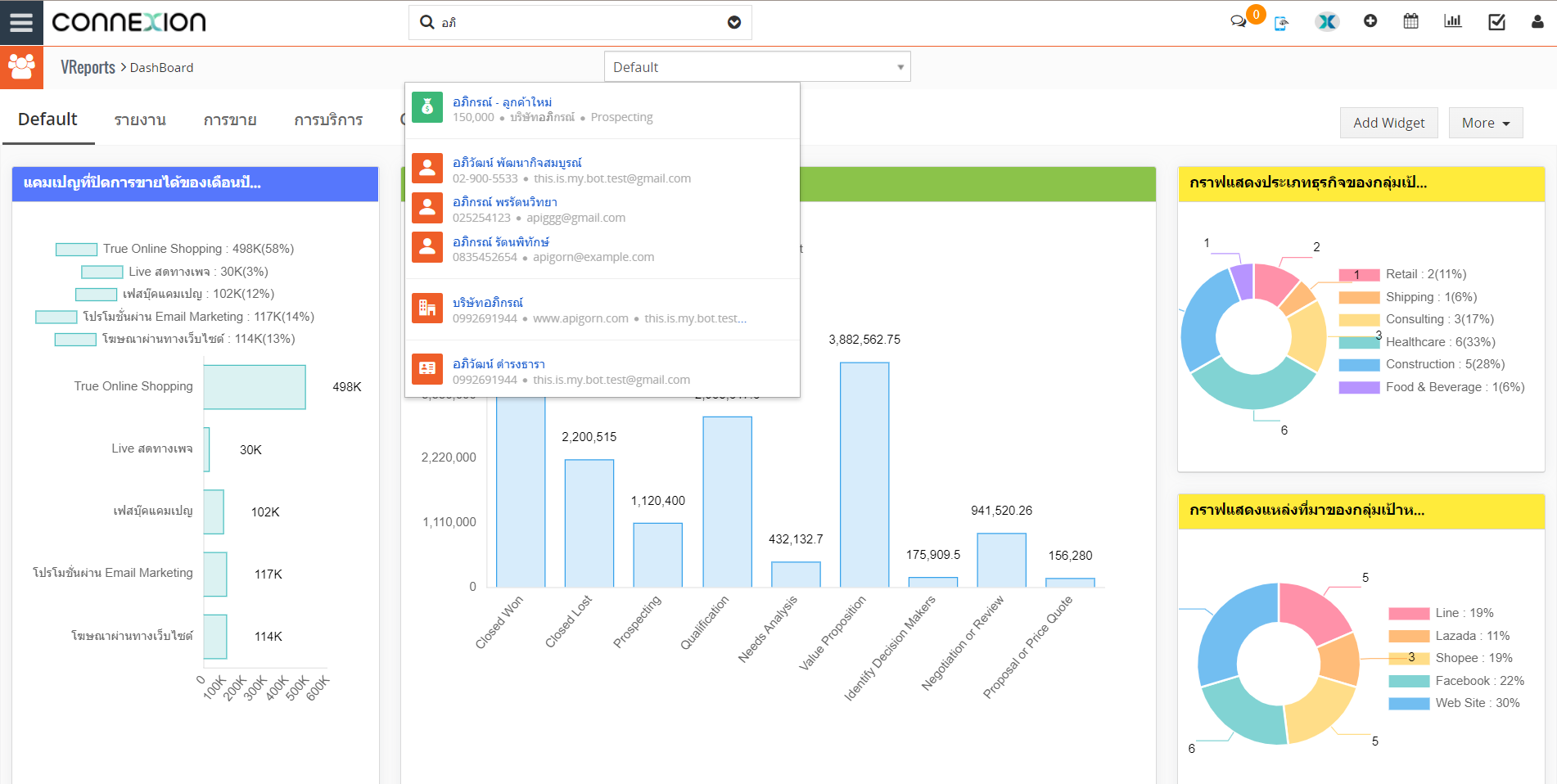The image size is (1557, 784).
Task: Open the hamburger main menu
Action: pos(21,22)
